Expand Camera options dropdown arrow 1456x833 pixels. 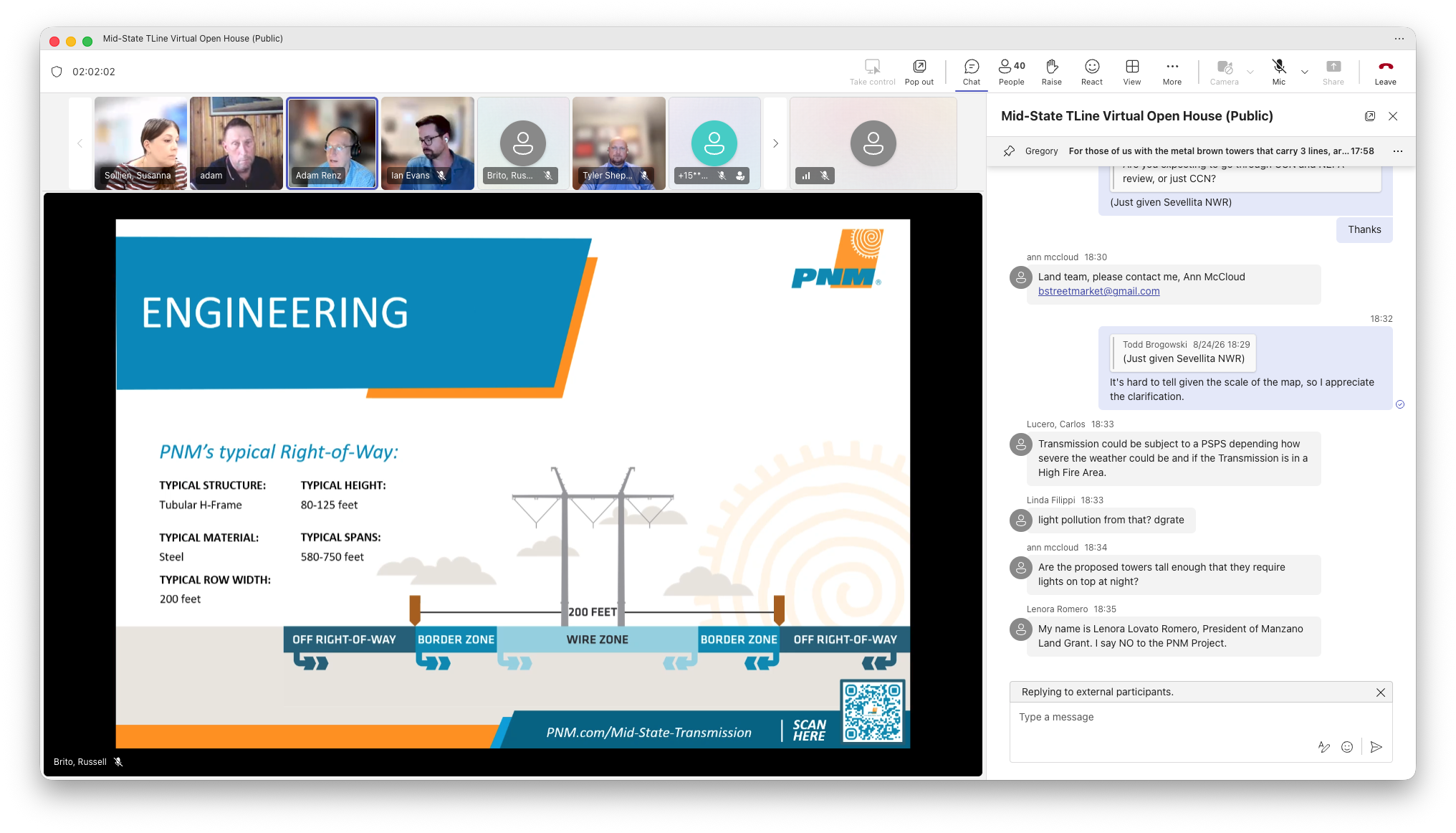coord(1250,72)
